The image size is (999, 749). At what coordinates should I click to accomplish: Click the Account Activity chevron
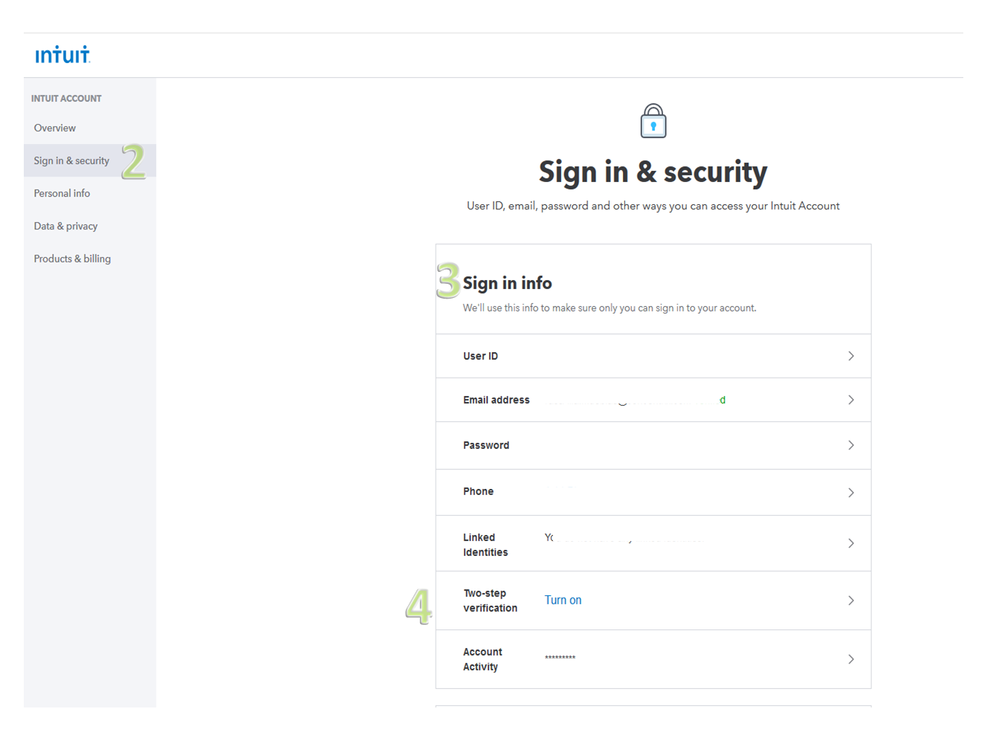click(x=851, y=660)
